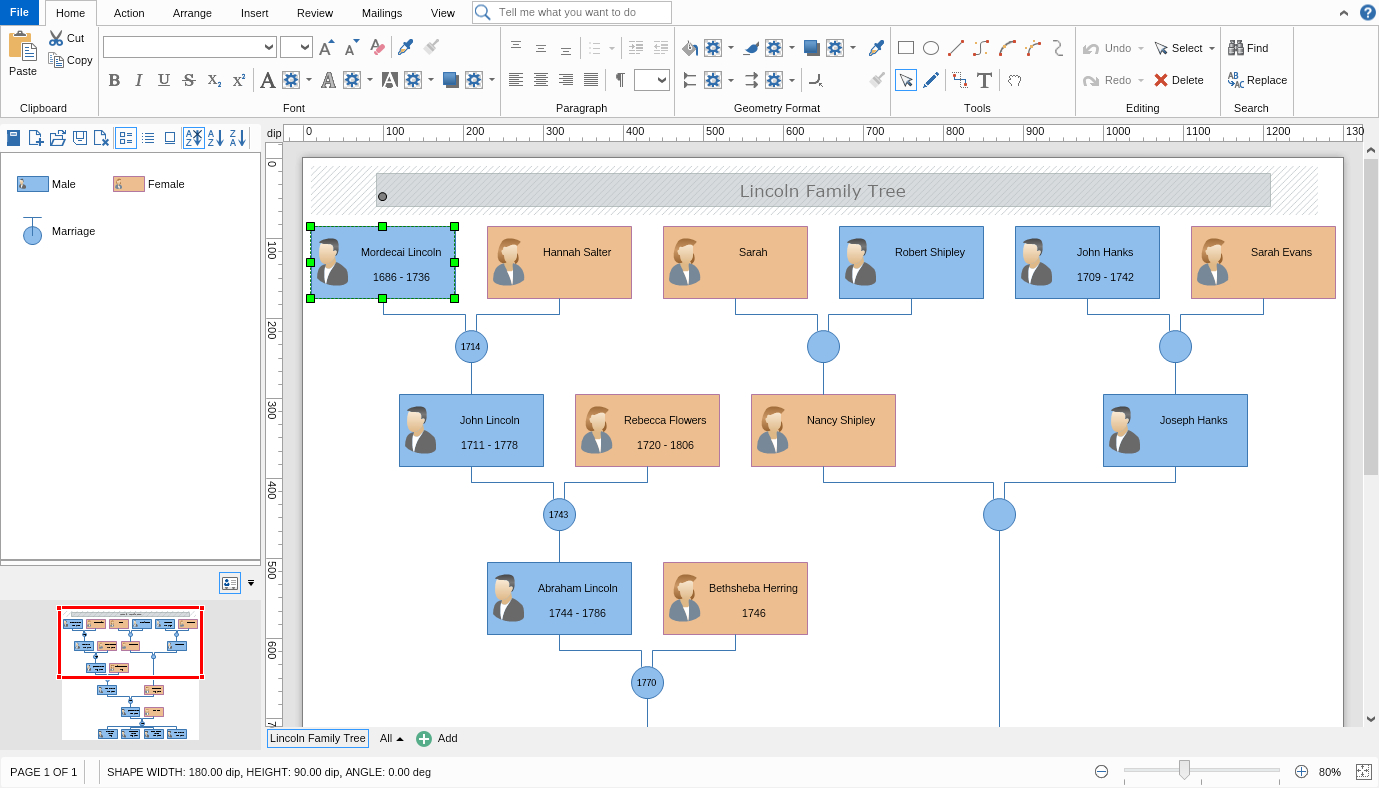1379x788 pixels.
Task: Click the fit page to window icon
Action: [x=1363, y=771]
